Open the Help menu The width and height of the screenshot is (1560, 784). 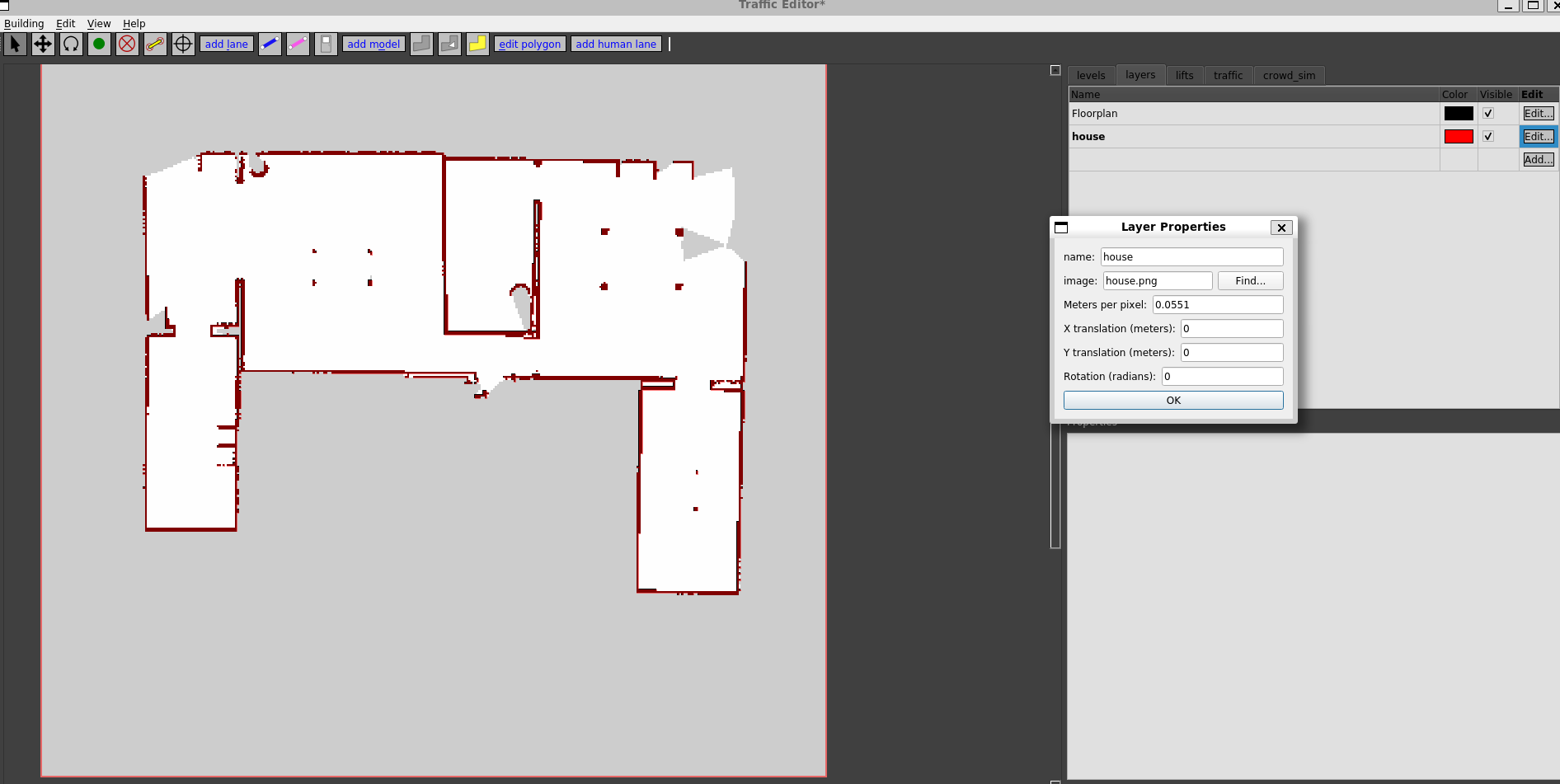[x=134, y=23]
